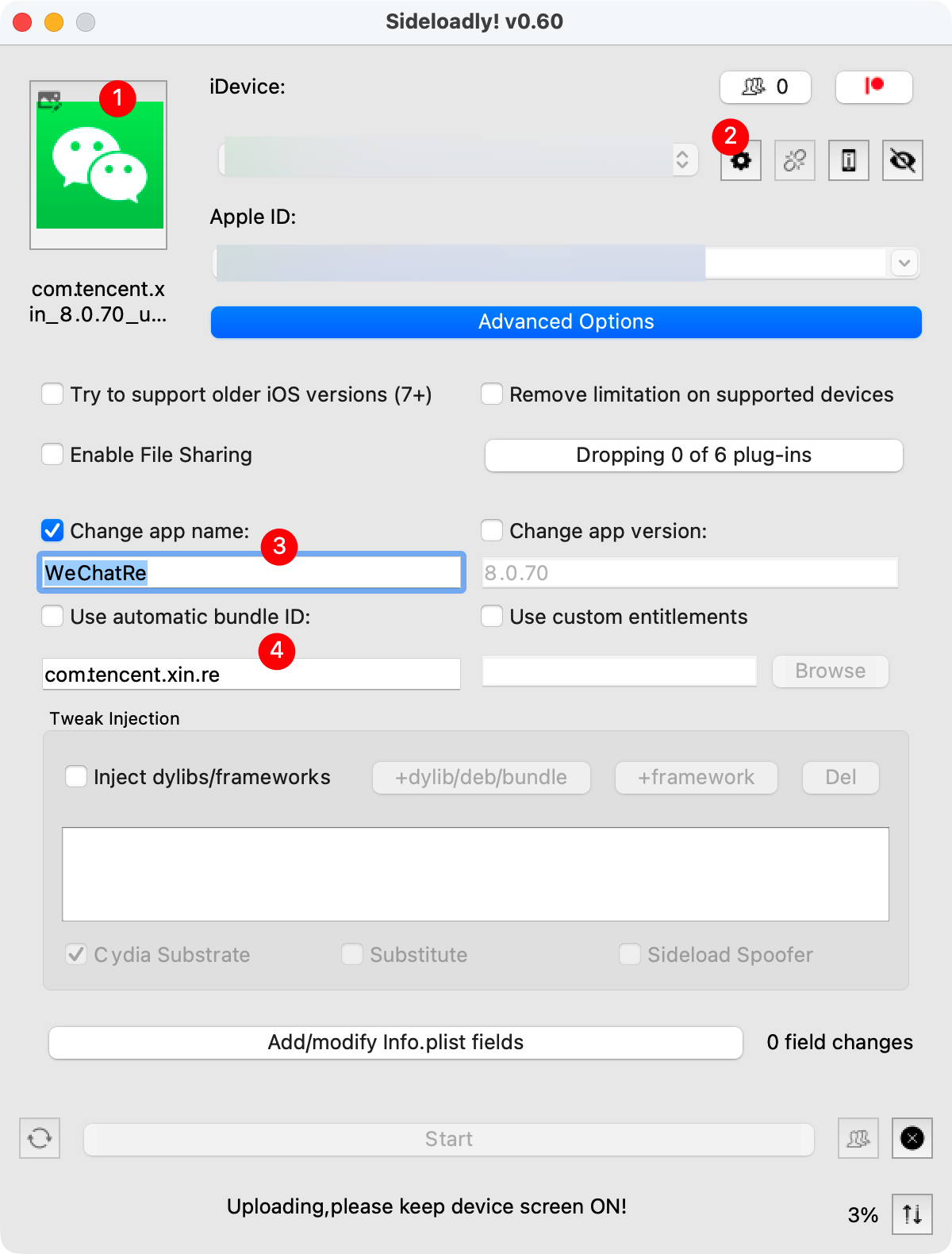Click the link pairing icon button

point(794,161)
